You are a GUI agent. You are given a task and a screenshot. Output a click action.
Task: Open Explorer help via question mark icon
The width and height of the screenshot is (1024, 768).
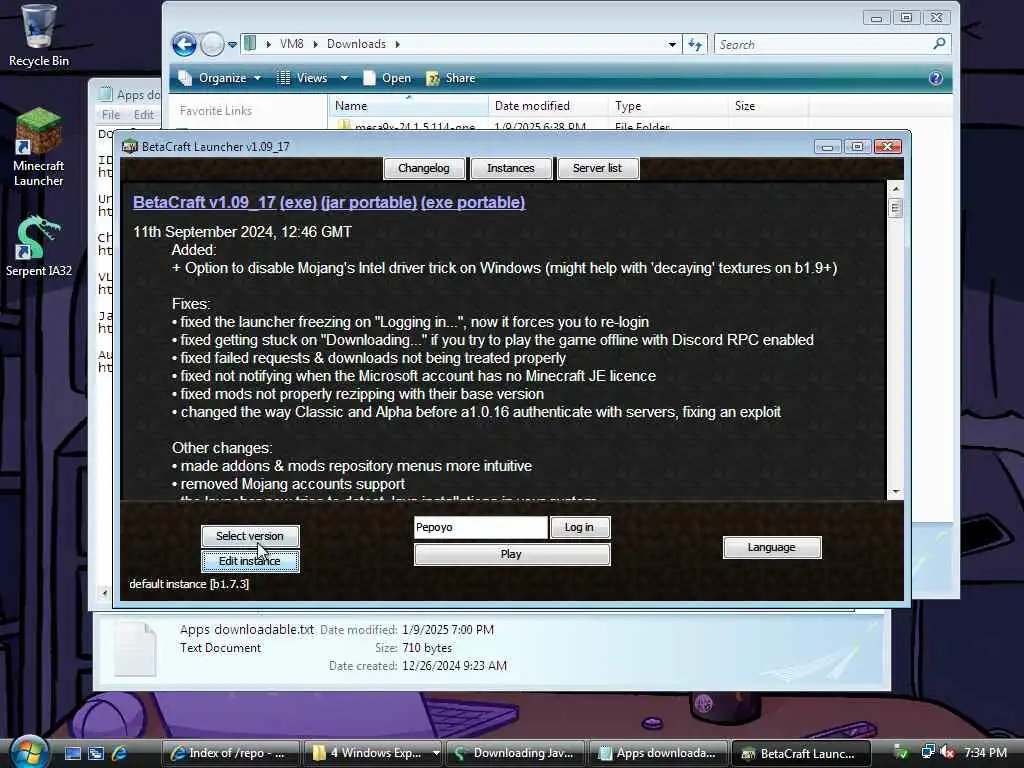click(935, 78)
